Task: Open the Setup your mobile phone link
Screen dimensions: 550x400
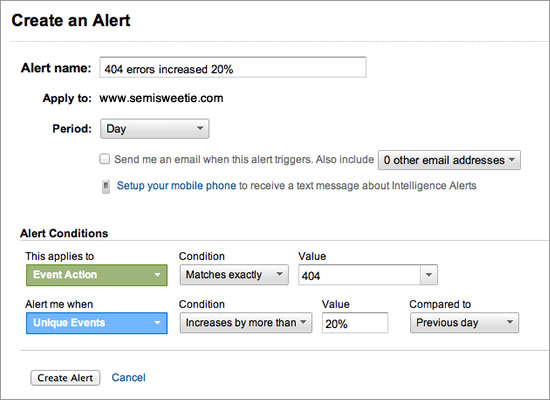Action: [x=176, y=186]
